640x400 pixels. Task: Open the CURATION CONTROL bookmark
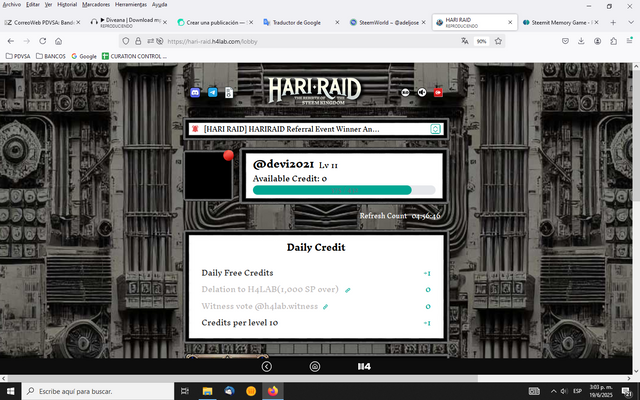click(134, 56)
